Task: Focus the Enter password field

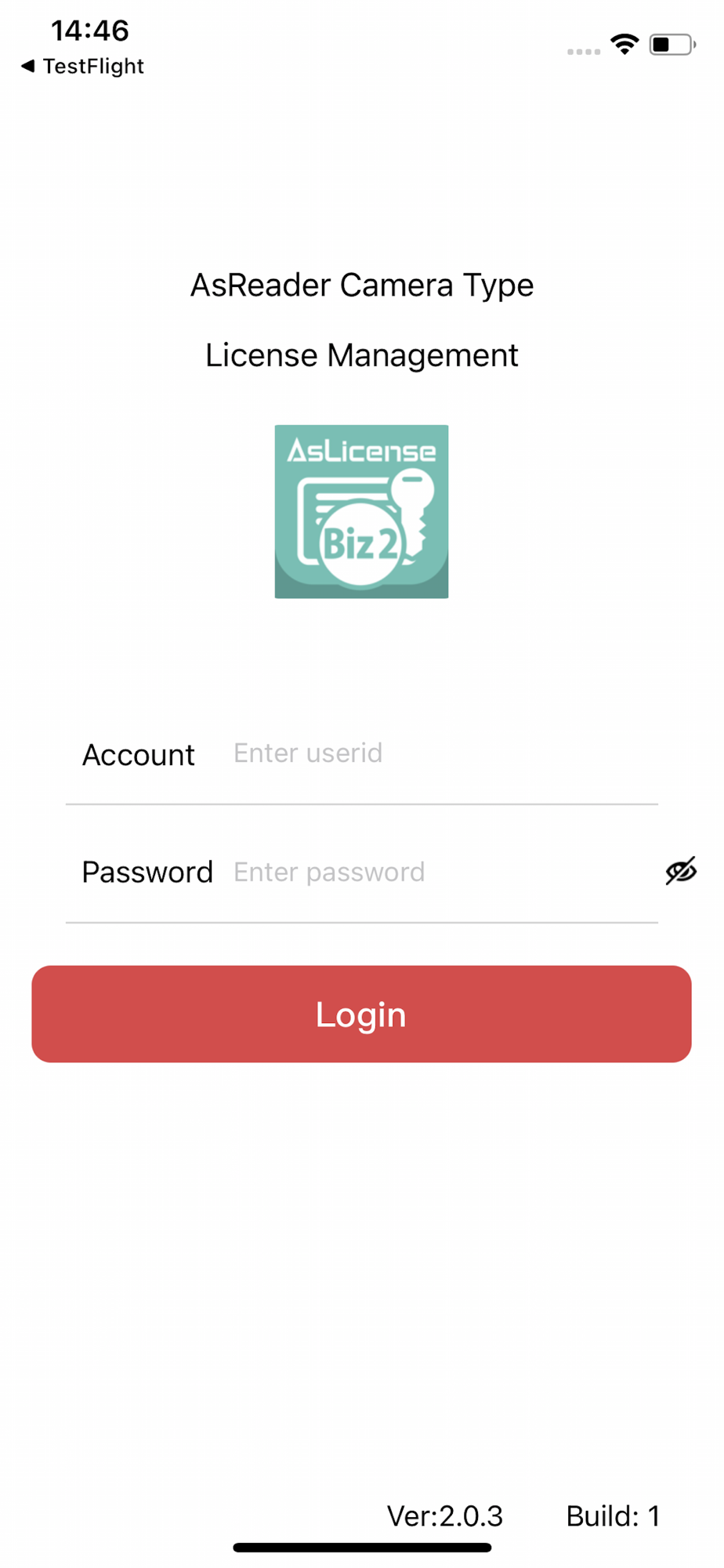Action: 445,872
